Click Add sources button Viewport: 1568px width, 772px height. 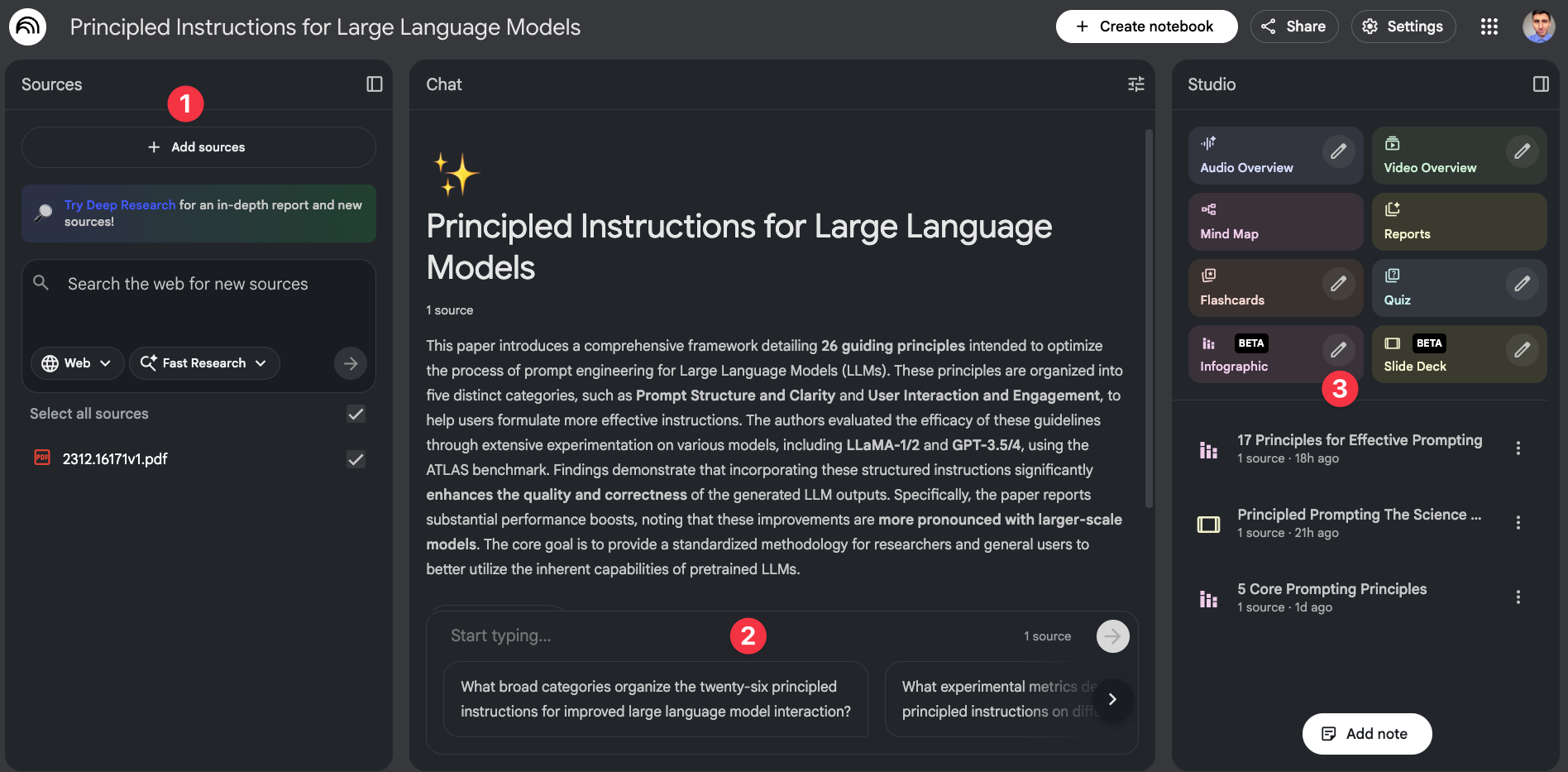pyautogui.click(x=198, y=147)
